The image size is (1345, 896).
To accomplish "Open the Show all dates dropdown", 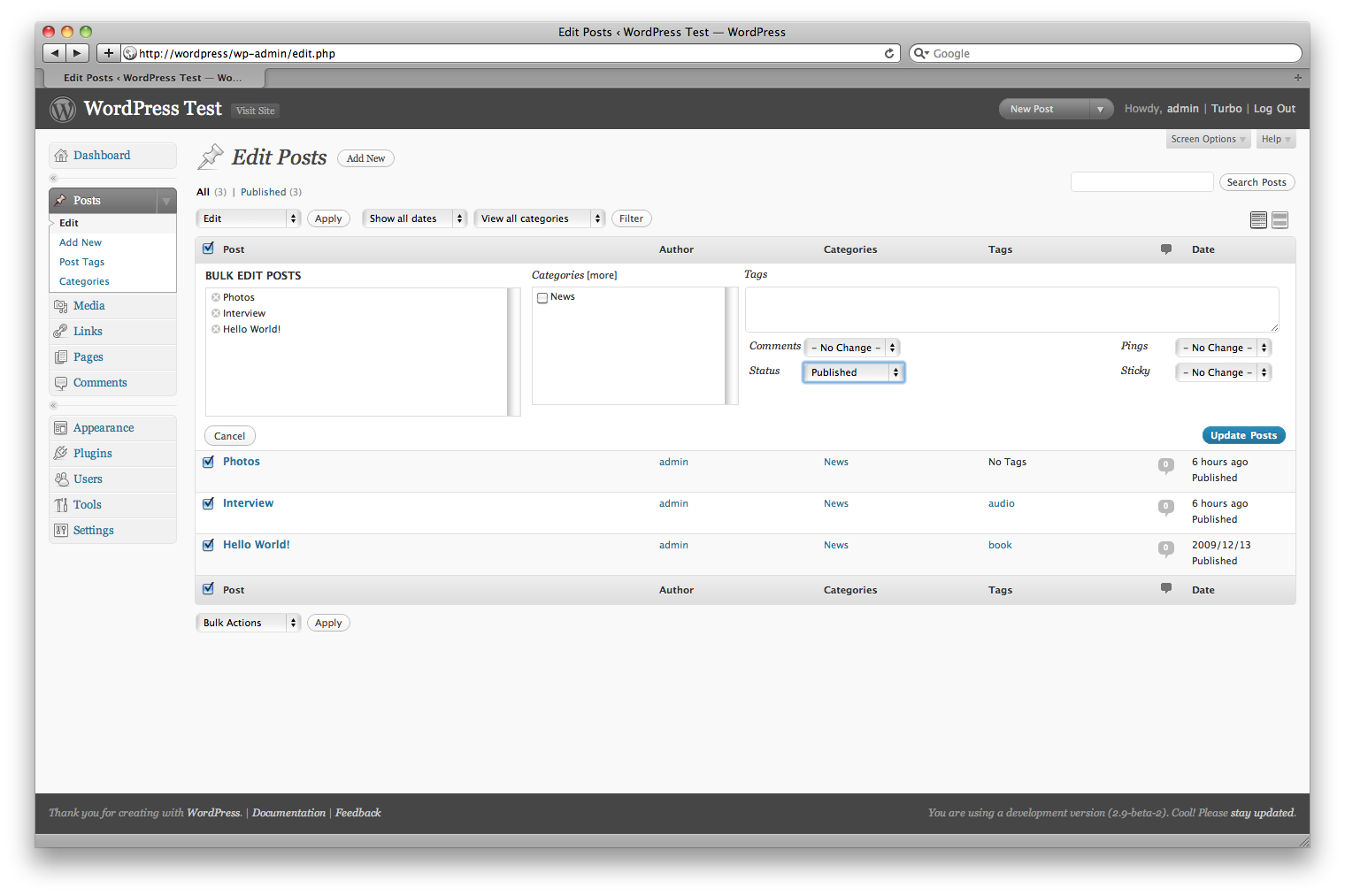I will 415,218.
